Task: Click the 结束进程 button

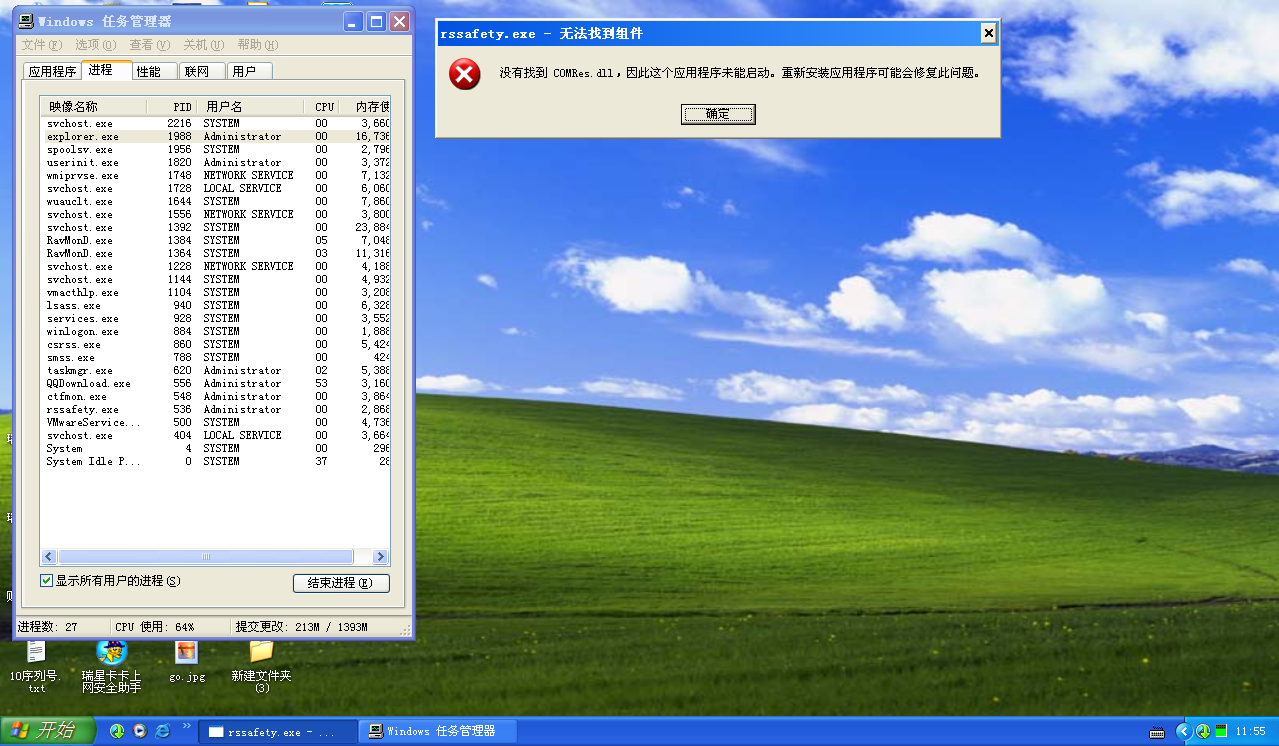Action: click(341, 583)
